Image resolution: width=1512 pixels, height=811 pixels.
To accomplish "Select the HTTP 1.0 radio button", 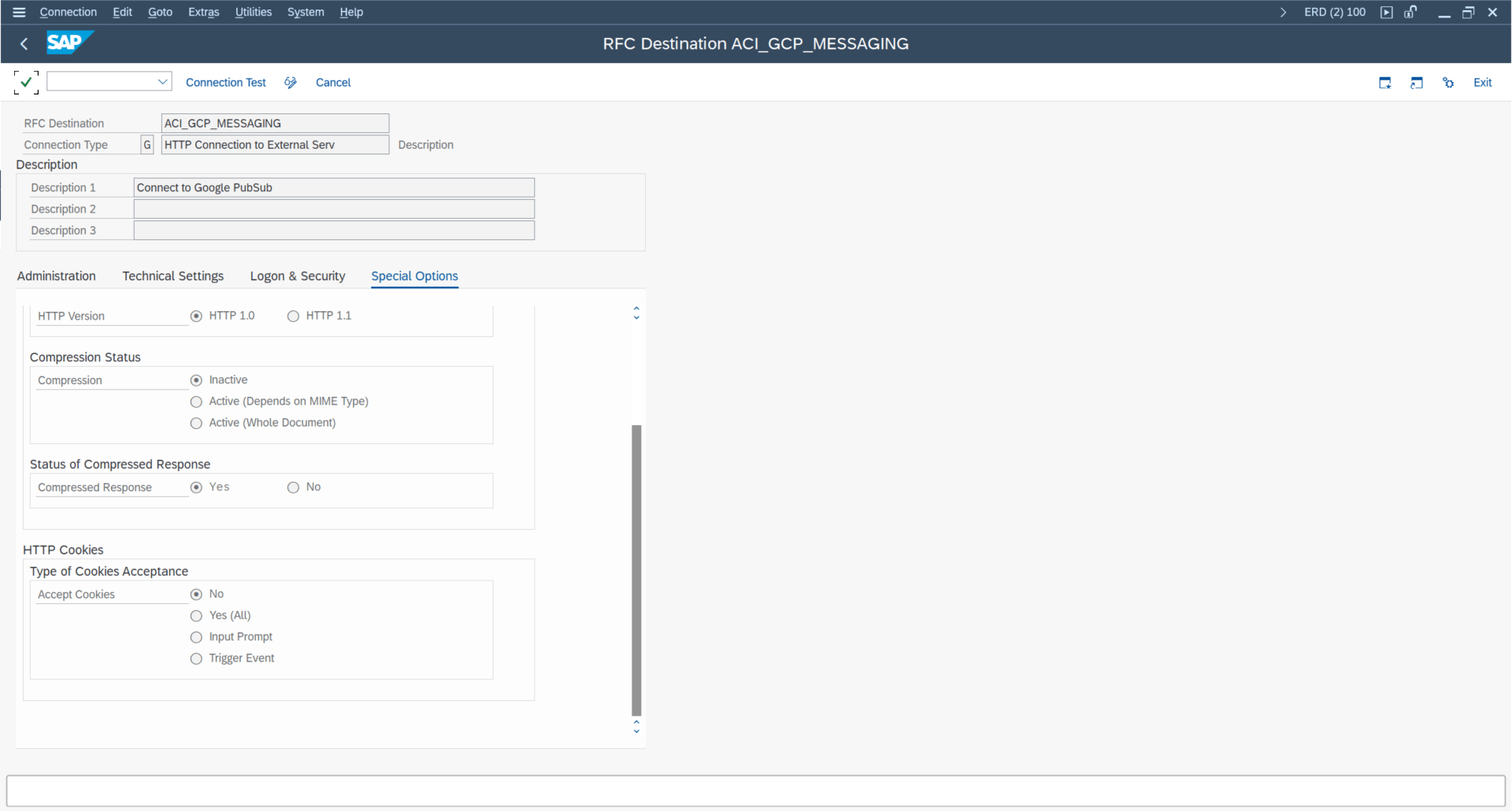I will (x=196, y=316).
